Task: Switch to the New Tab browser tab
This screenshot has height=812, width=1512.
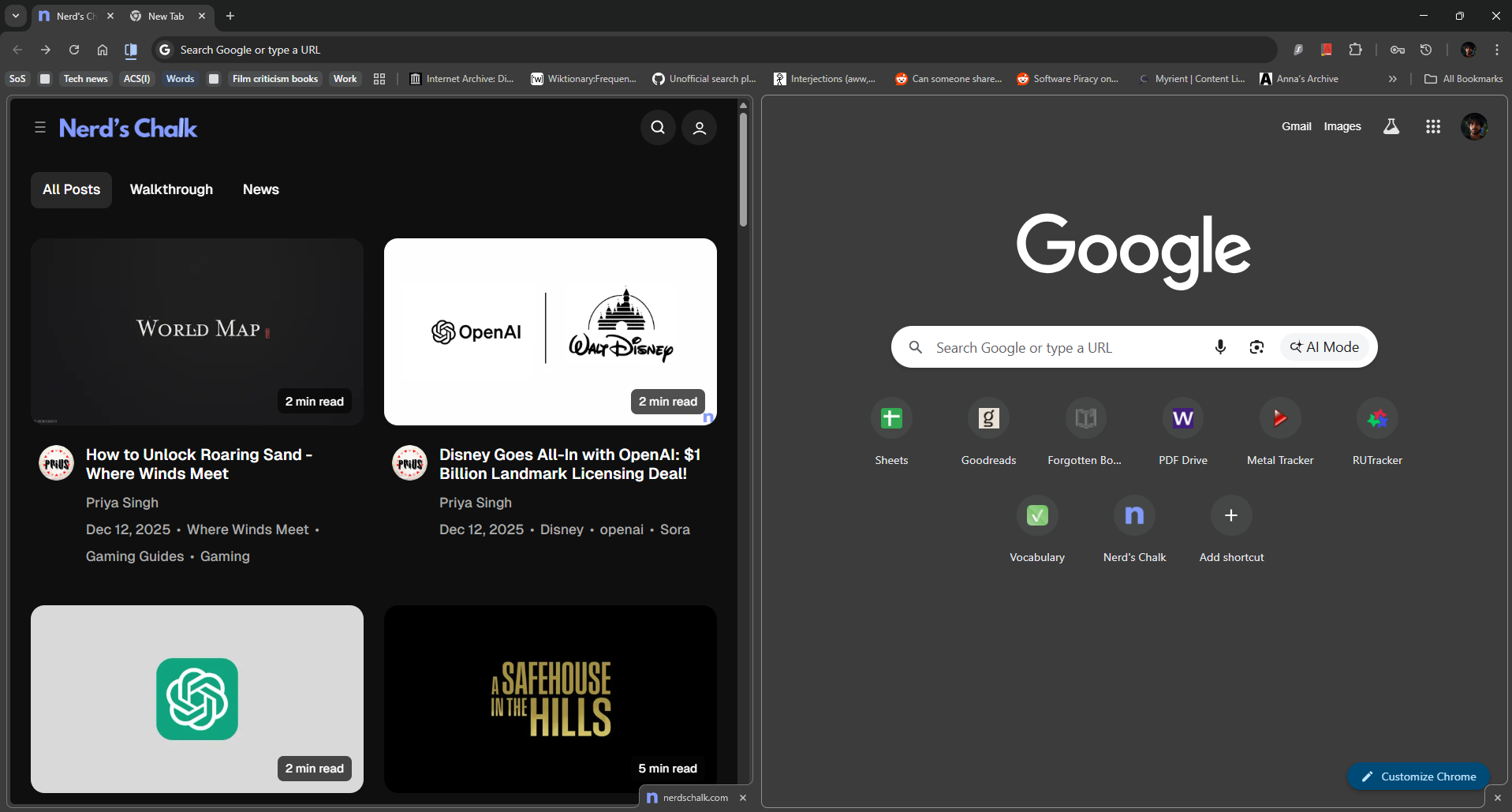Action: (166, 16)
